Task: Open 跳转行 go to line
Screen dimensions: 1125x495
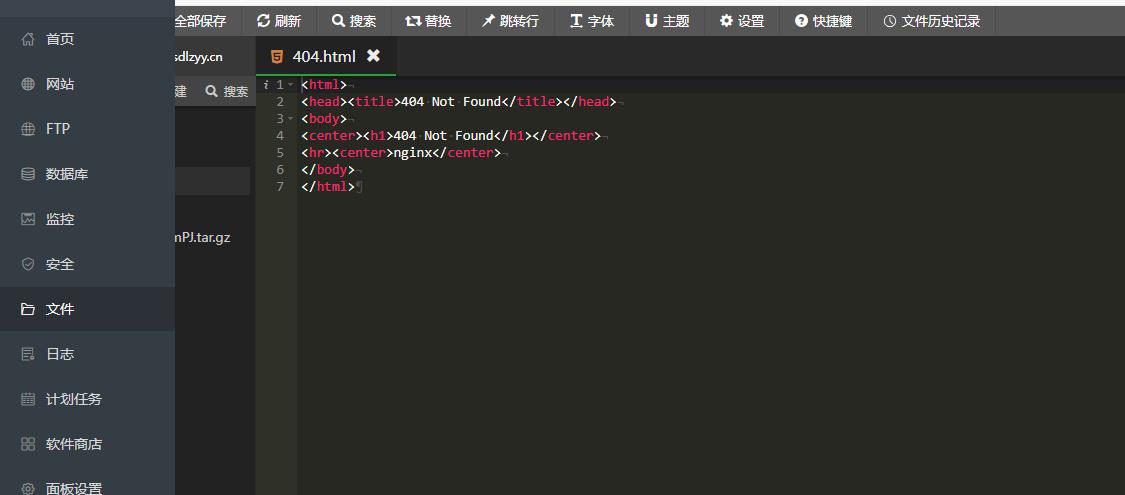Action: pyautogui.click(x=510, y=22)
